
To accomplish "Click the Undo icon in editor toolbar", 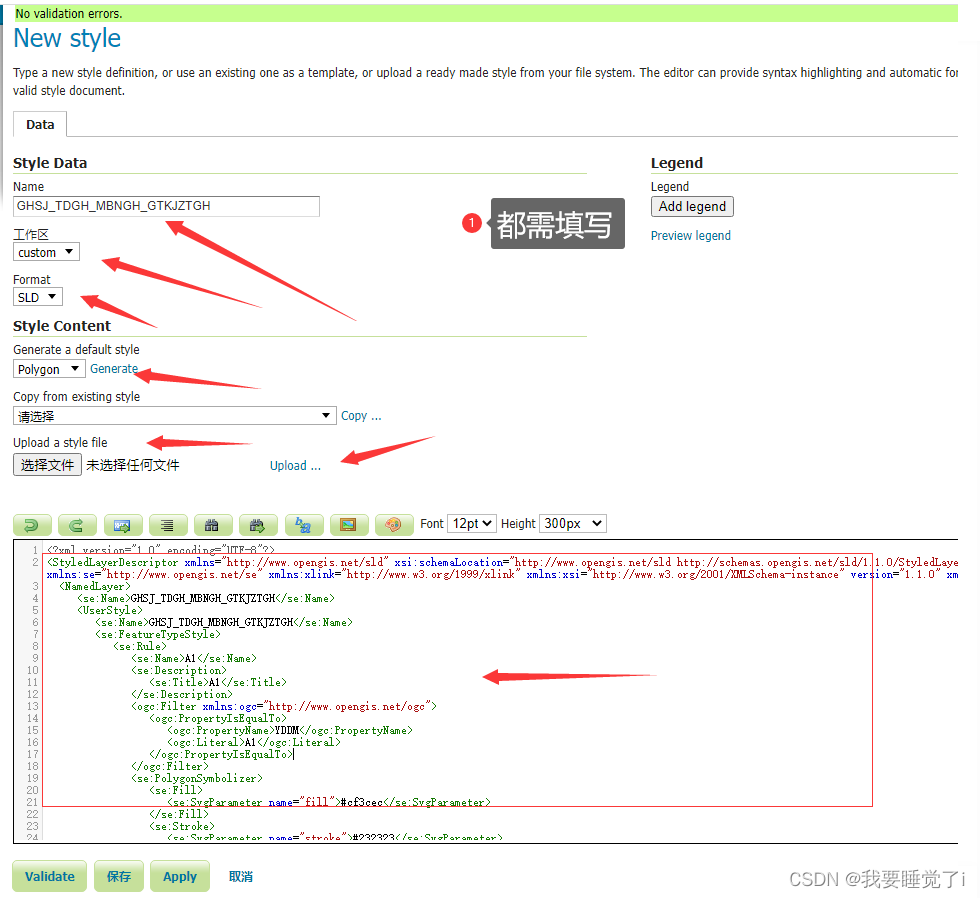I will [x=33, y=524].
